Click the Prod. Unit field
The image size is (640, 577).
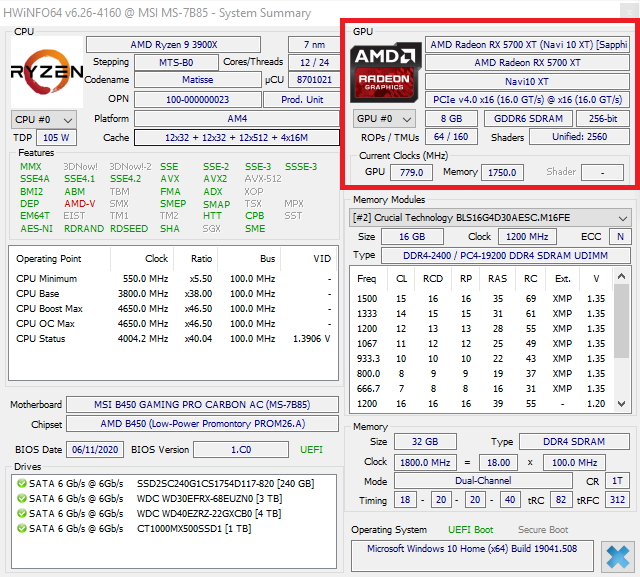pos(302,100)
